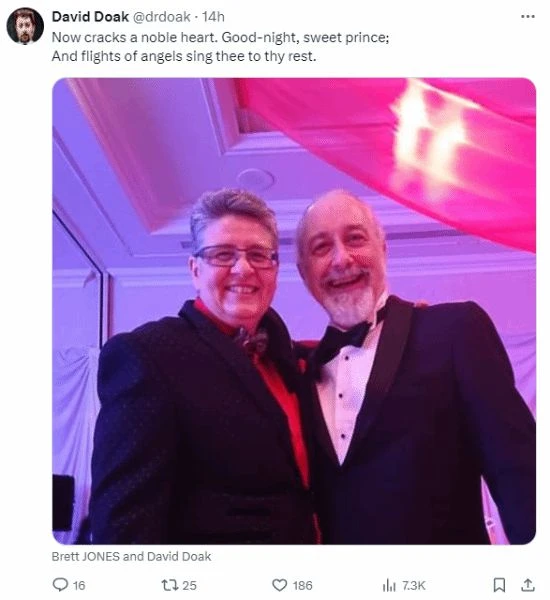Click the reply count 16

coord(79,585)
